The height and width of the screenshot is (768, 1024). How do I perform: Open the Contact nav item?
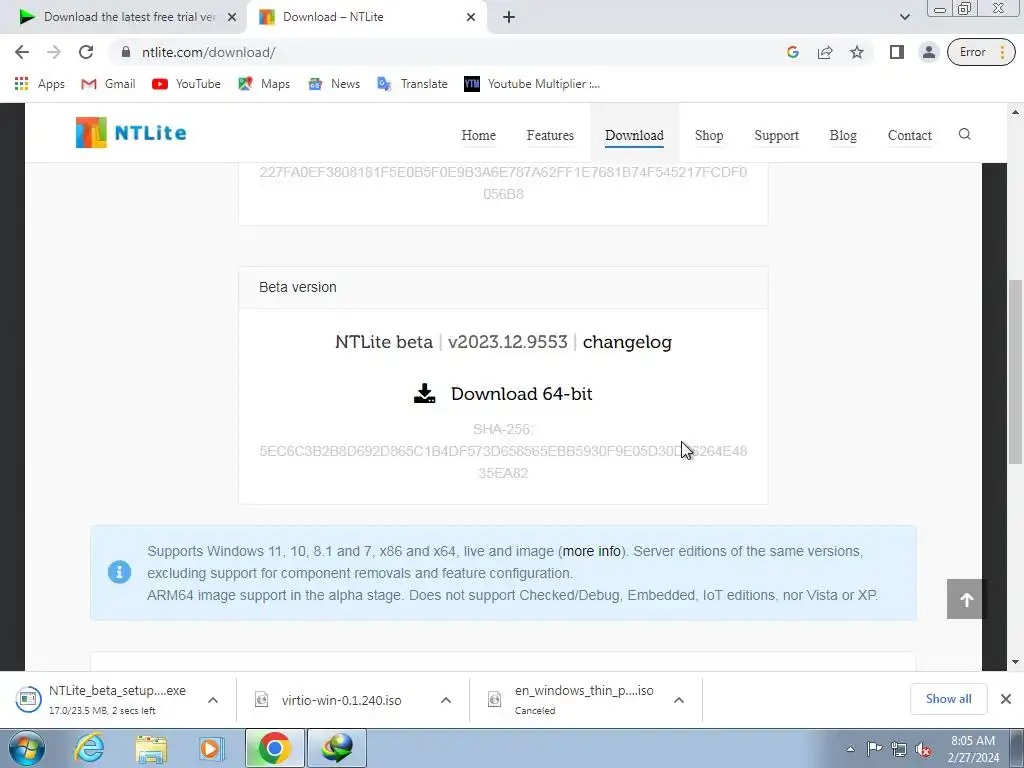coord(910,135)
